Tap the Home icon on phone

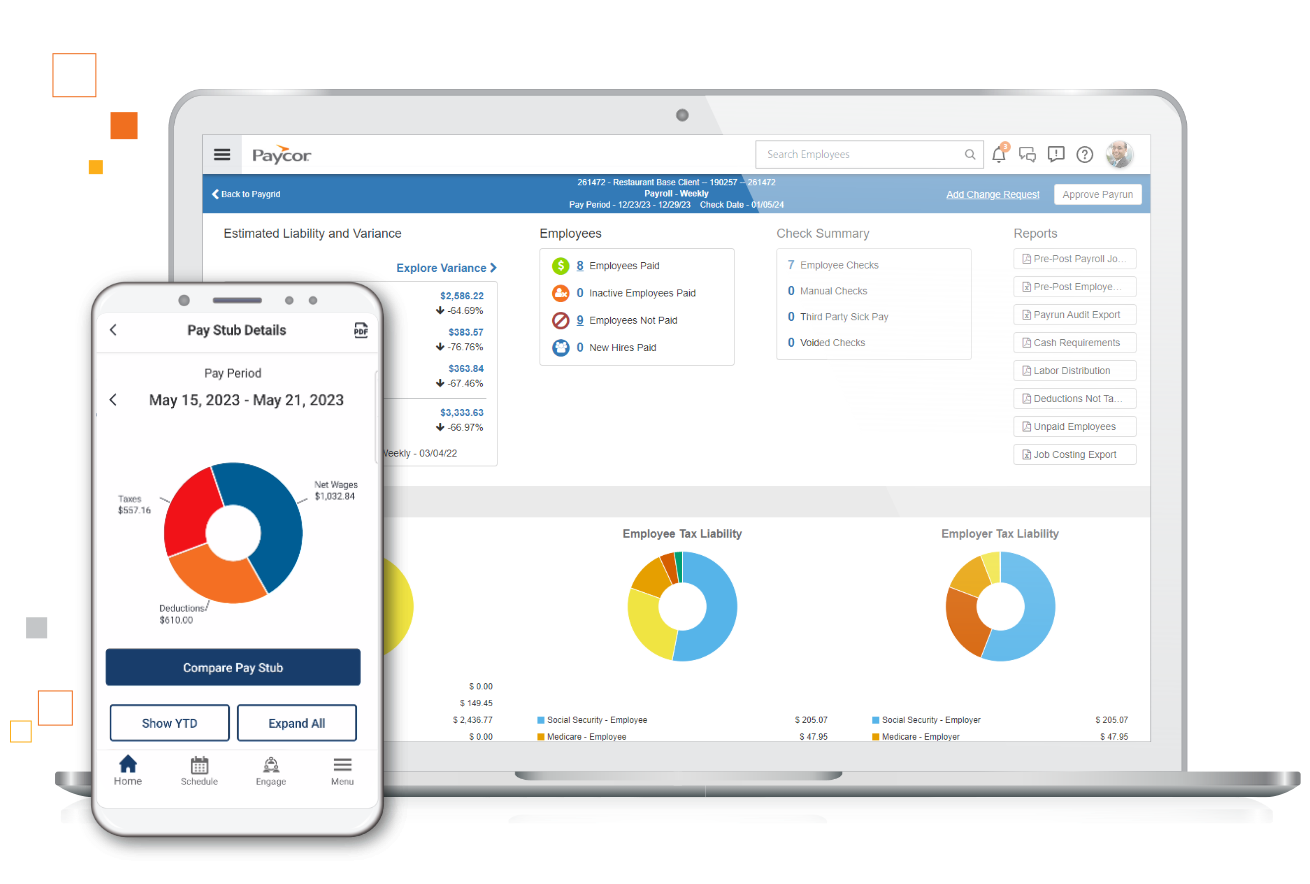tap(128, 770)
